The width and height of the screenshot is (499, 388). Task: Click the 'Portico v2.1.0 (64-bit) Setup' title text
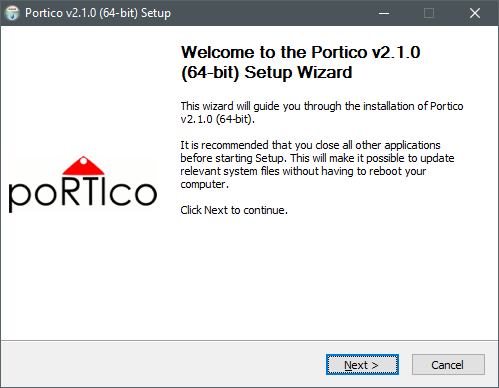coord(98,13)
